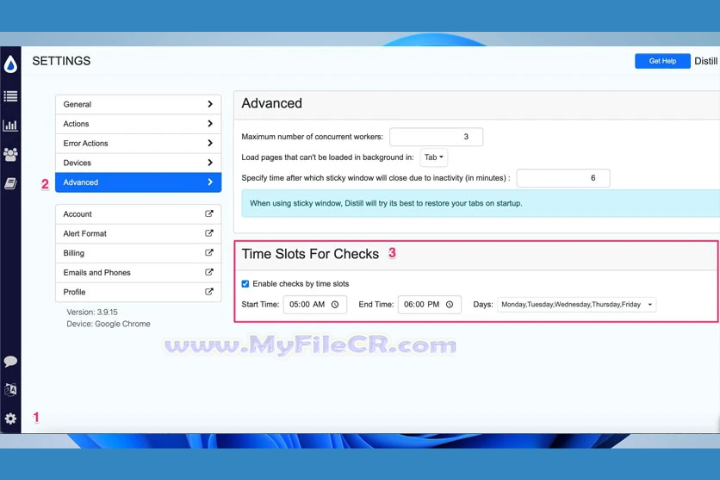The height and width of the screenshot is (480, 720).
Task: Select the Error Actions menu item
Action: click(138, 143)
